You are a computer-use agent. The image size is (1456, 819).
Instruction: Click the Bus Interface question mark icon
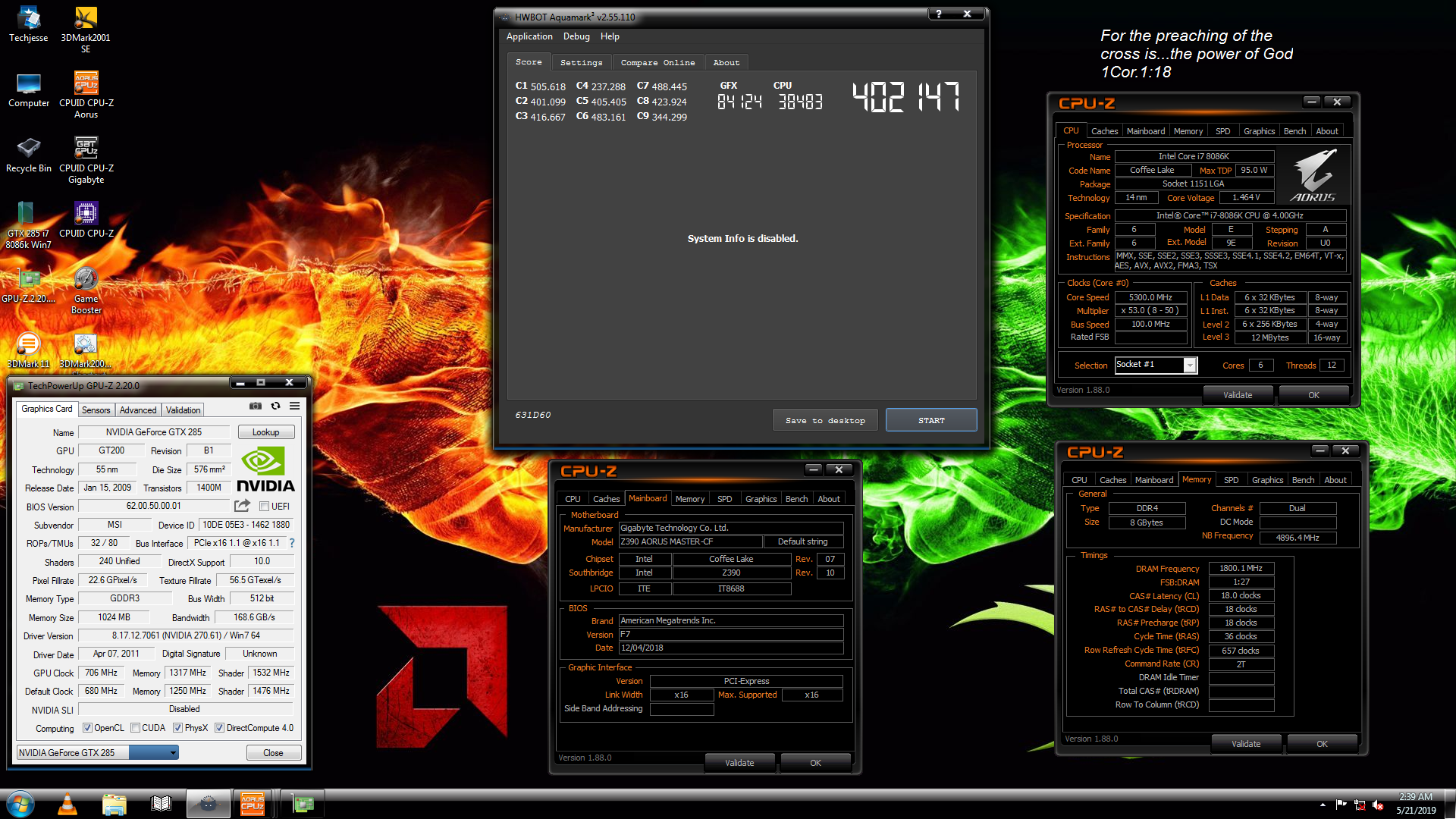[x=292, y=543]
